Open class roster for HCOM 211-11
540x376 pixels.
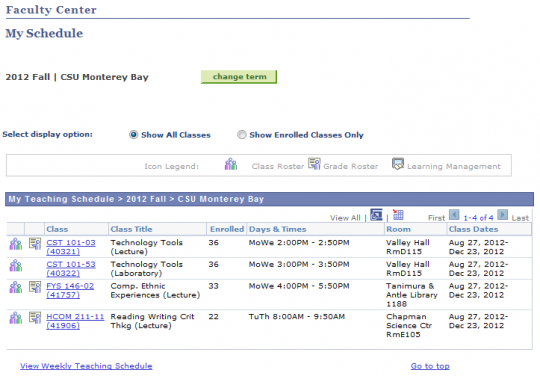(x=15, y=318)
